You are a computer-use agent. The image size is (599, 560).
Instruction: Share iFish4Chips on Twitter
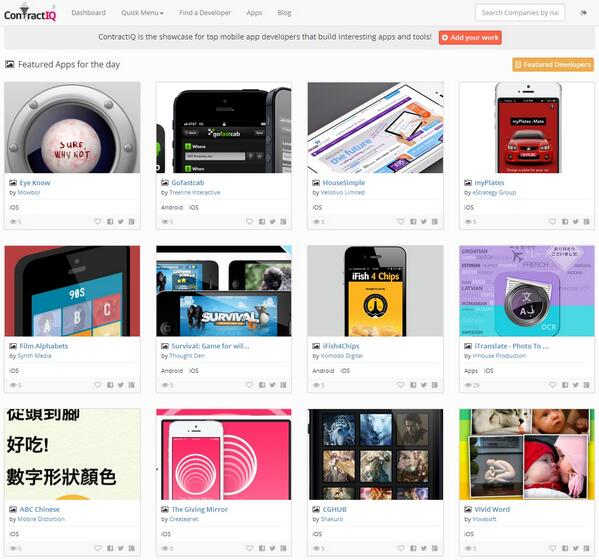tap(424, 385)
